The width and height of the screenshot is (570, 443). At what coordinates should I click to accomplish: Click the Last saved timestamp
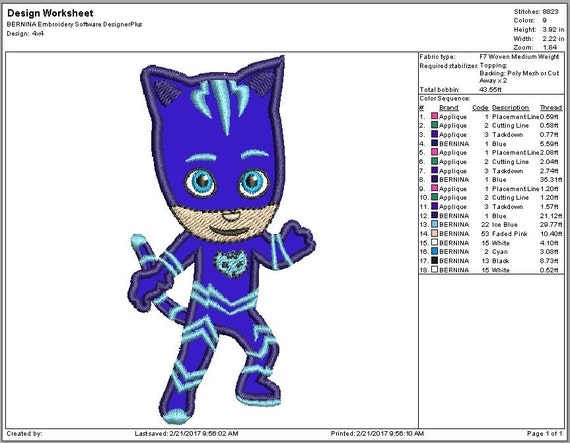click(x=186, y=434)
